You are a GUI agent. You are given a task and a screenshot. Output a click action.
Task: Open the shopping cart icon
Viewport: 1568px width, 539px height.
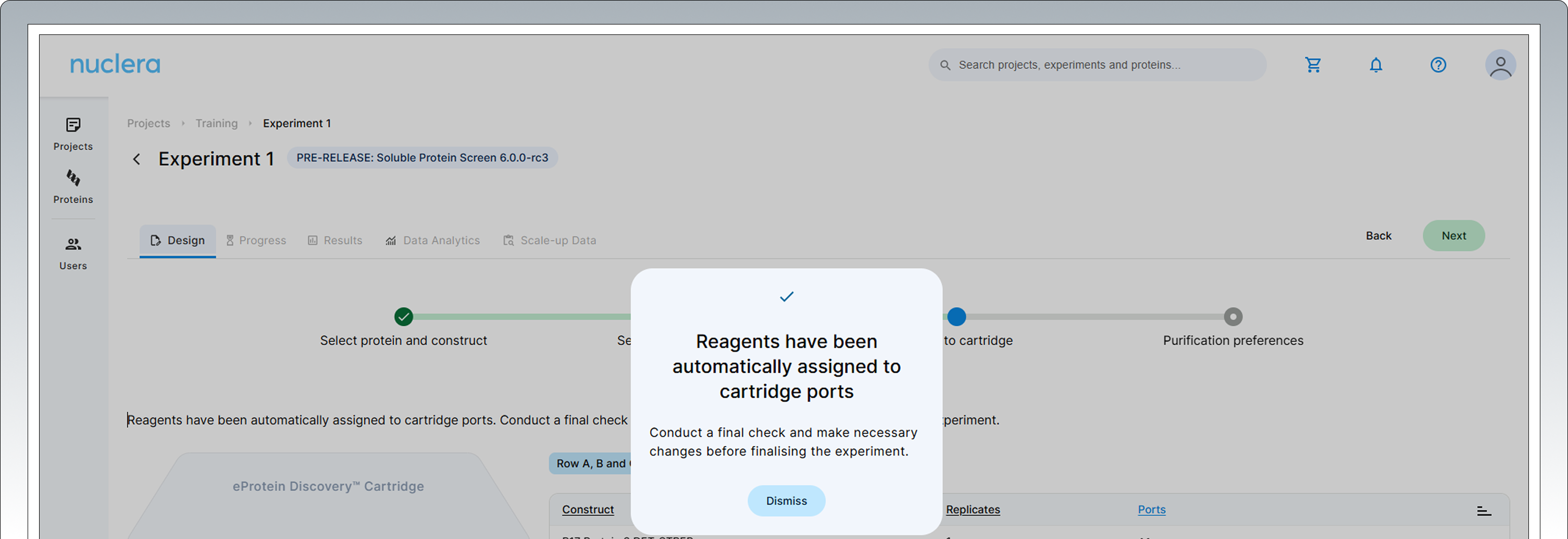[1313, 65]
